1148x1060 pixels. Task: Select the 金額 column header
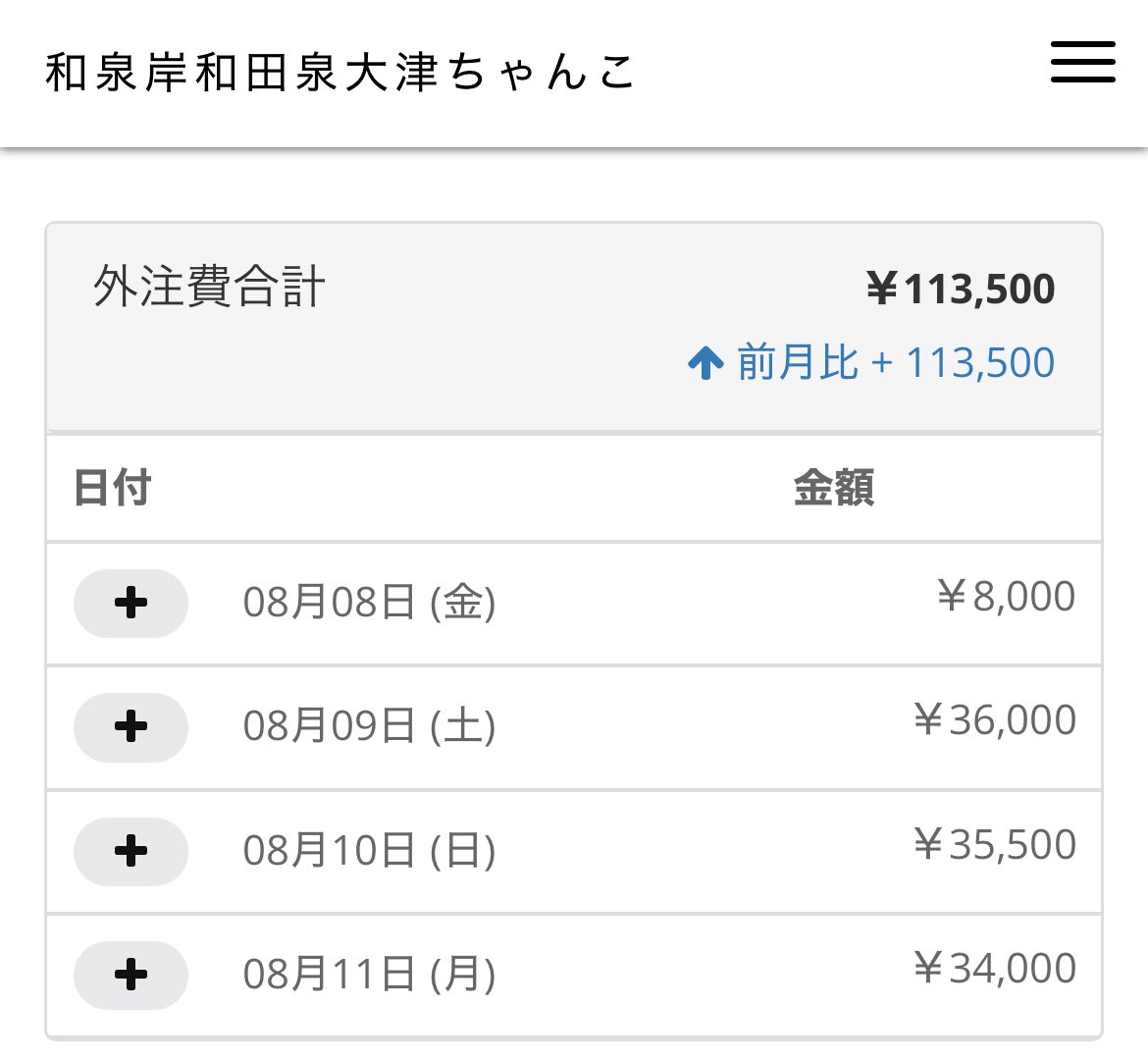[836, 488]
